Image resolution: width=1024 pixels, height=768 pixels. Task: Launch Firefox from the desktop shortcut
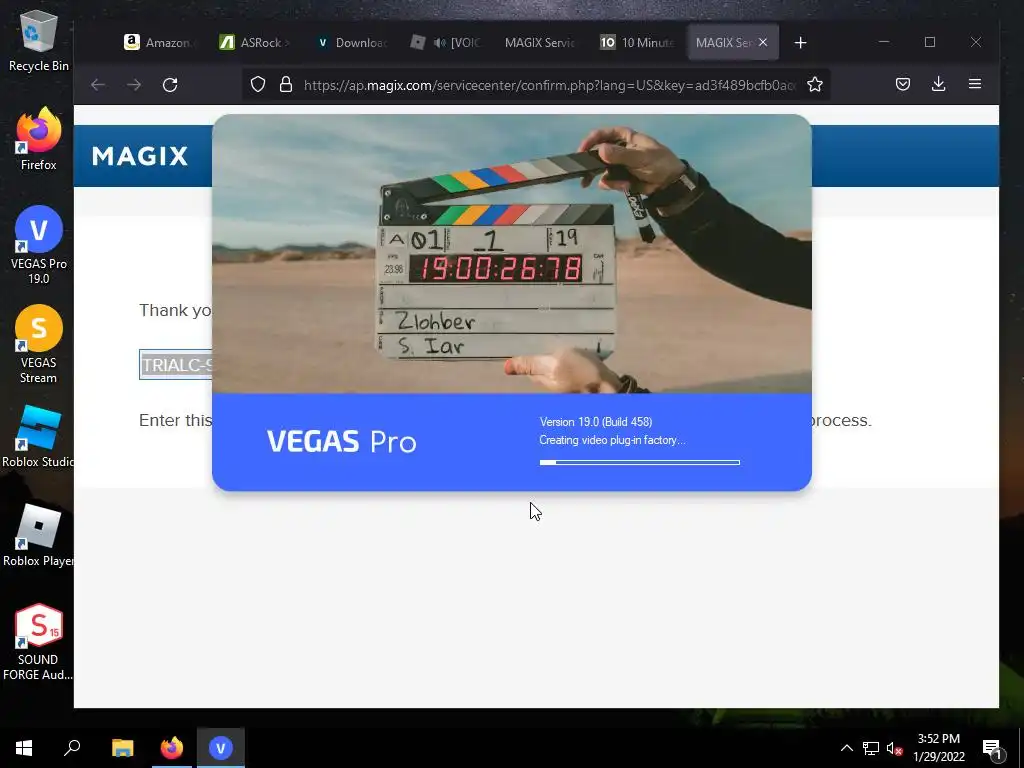[39, 139]
